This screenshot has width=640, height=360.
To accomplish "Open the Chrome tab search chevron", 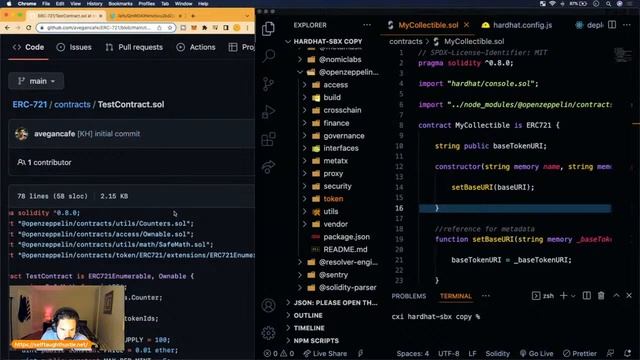I will (x=247, y=16).
